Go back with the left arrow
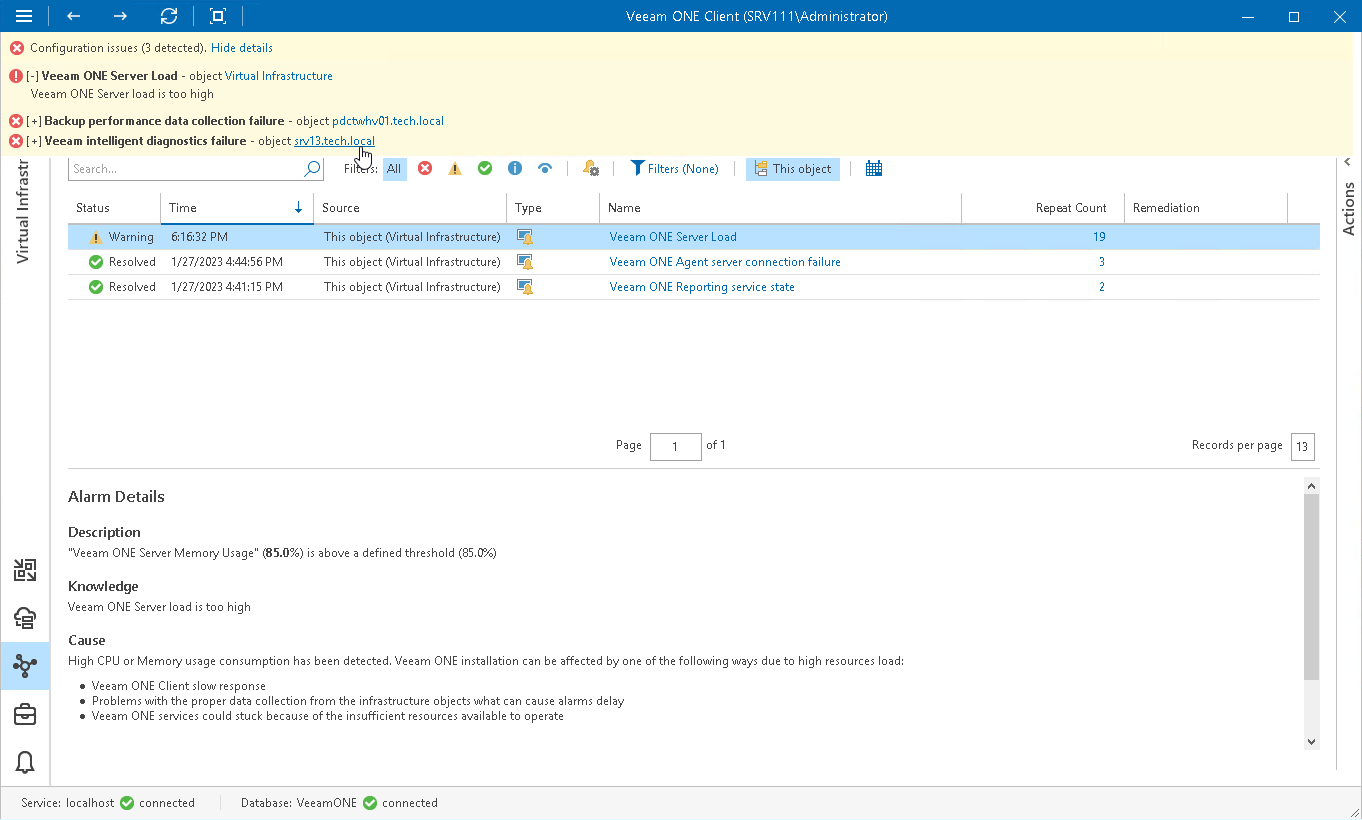The width and height of the screenshot is (1362, 820). pos(73,16)
